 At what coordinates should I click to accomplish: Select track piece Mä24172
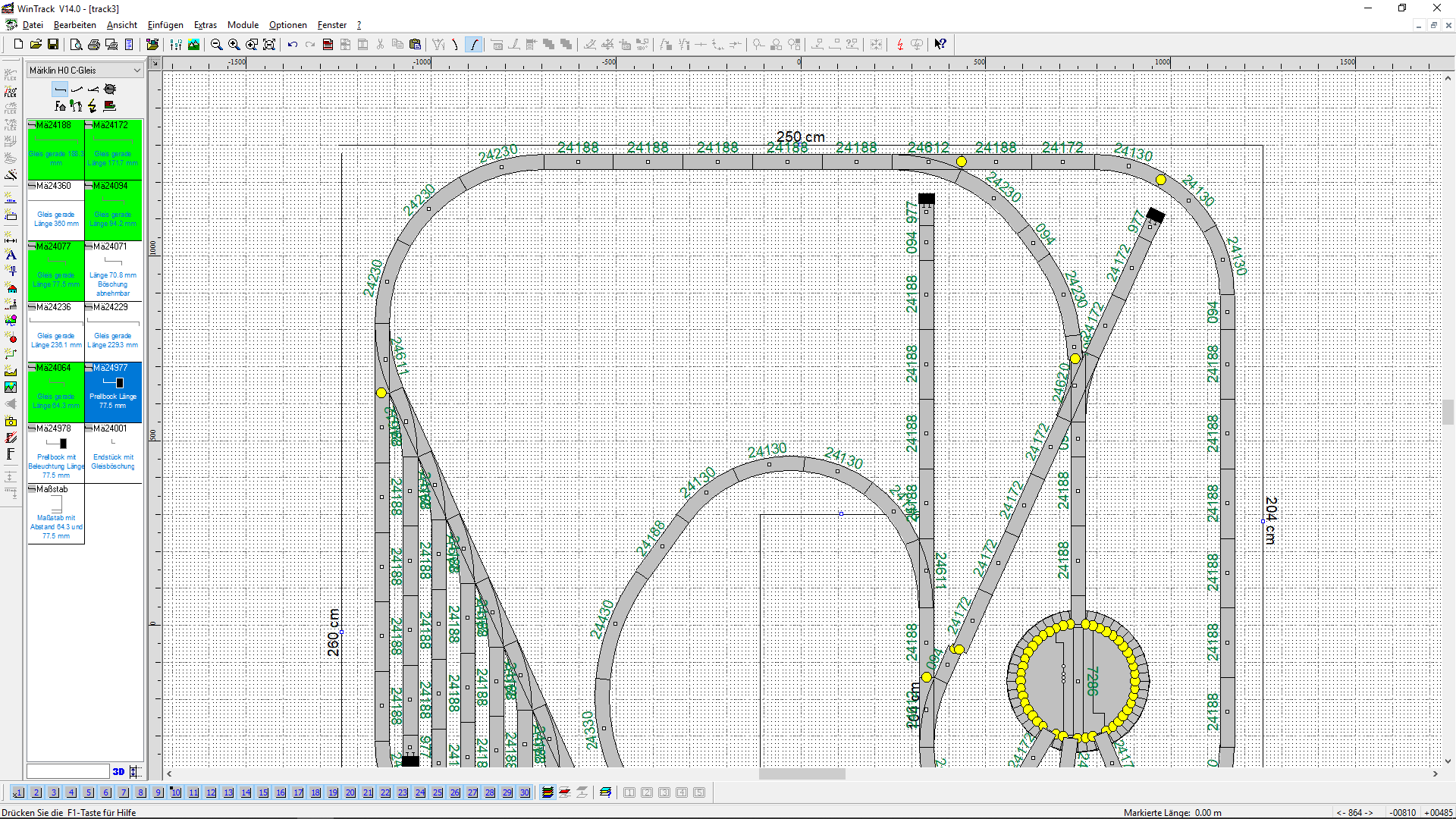click(113, 149)
